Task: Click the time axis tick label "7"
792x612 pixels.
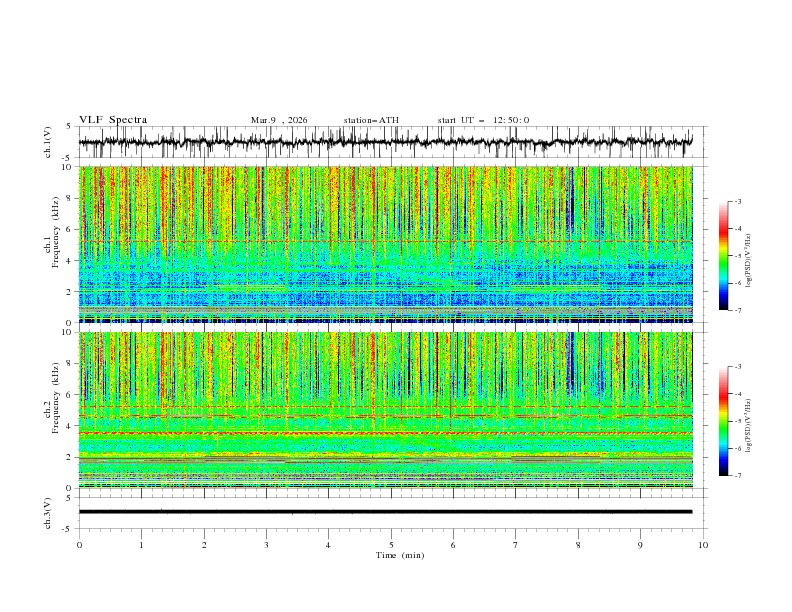Action: coord(516,545)
